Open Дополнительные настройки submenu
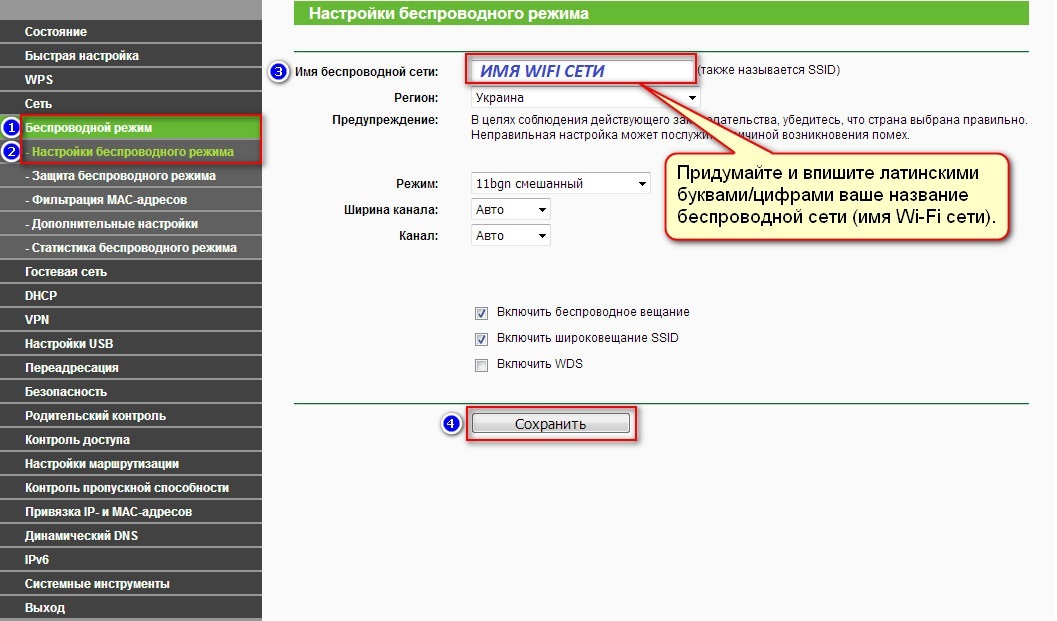 (131, 224)
